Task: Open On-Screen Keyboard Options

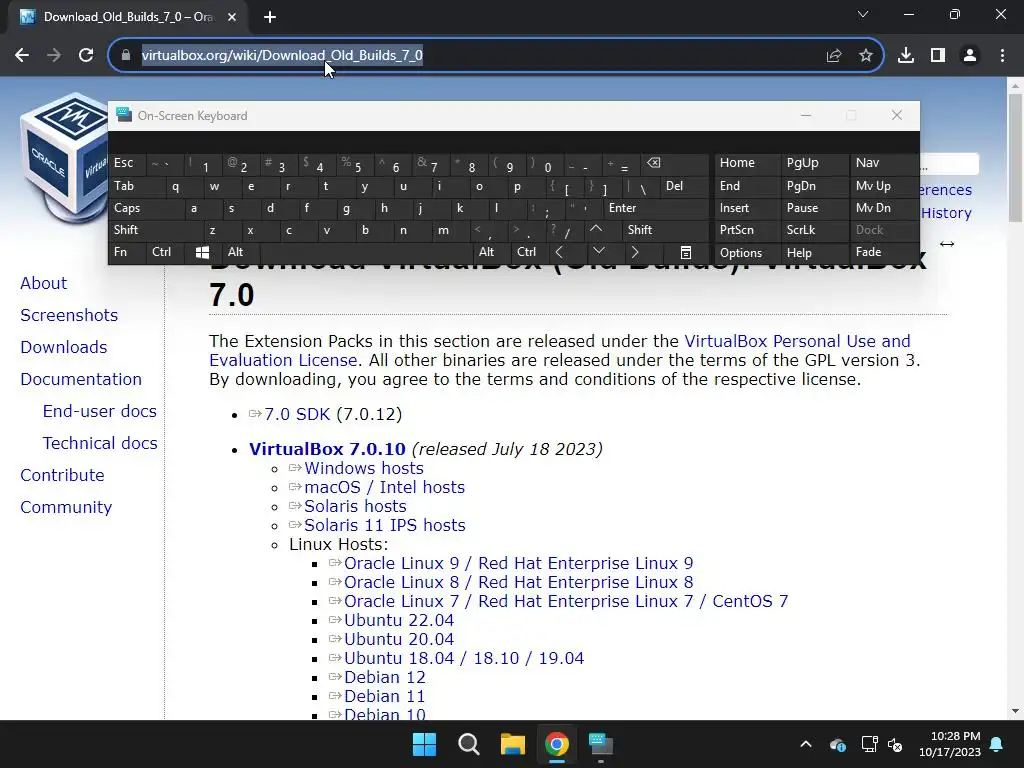Action: tap(747, 253)
